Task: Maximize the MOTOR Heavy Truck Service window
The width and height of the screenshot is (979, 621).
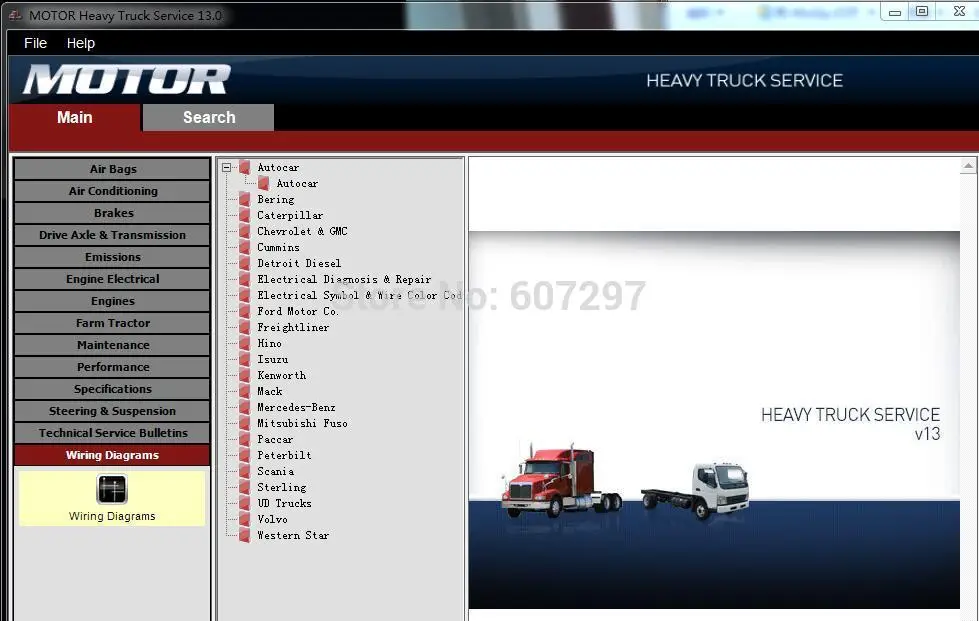Action: [x=922, y=12]
